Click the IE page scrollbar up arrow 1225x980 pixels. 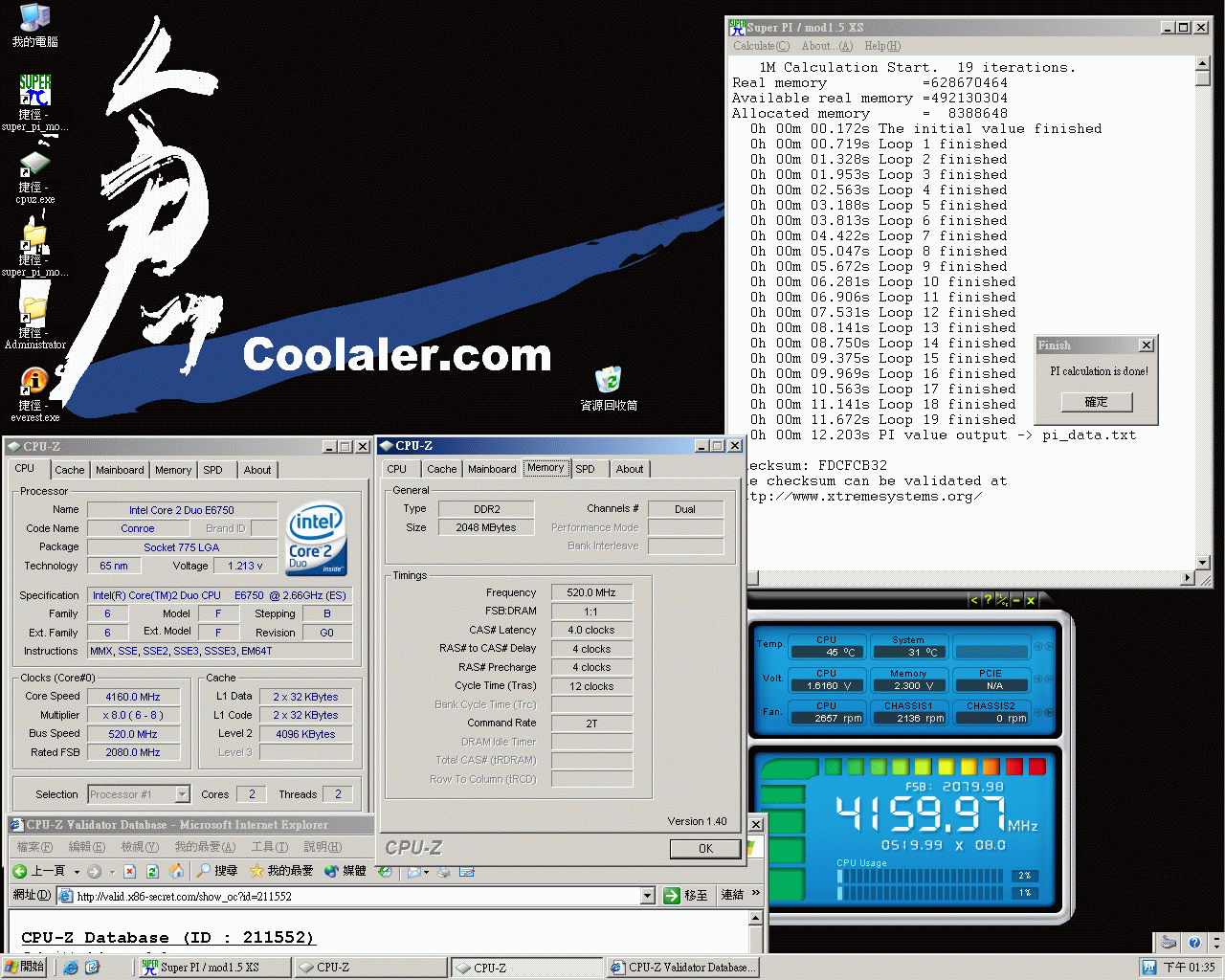pos(755,918)
